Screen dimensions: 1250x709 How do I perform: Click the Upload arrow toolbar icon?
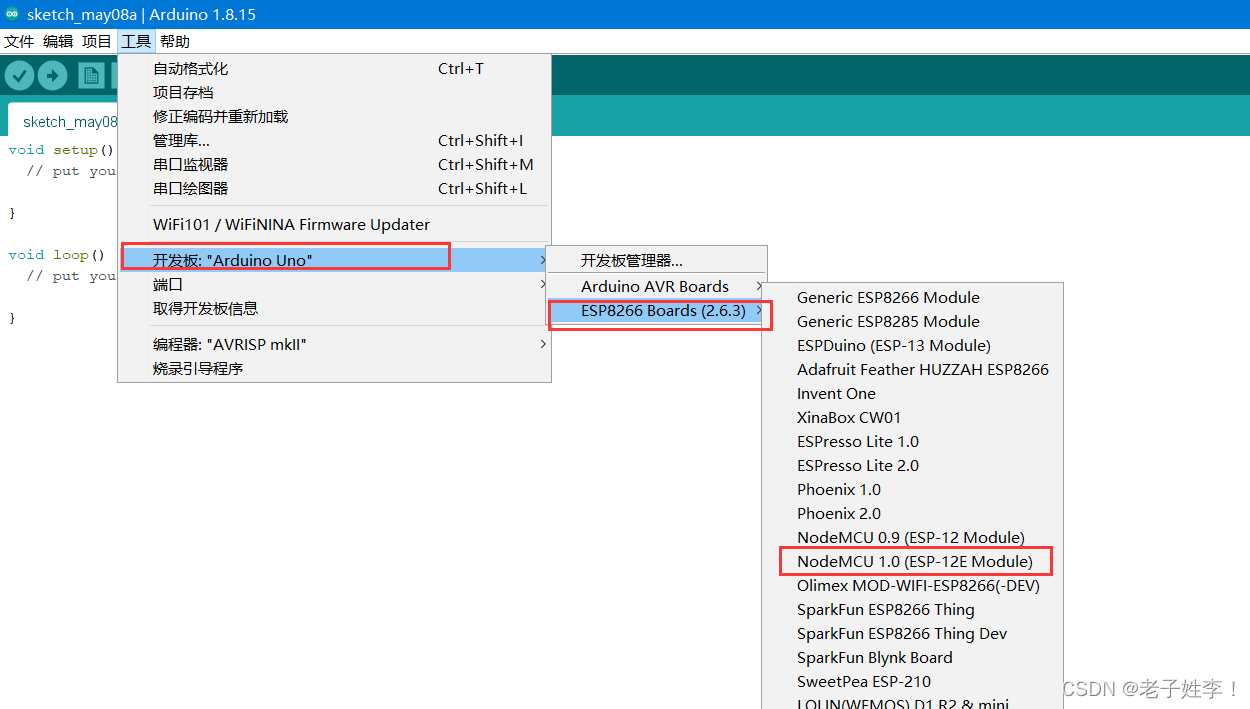tap(52, 76)
